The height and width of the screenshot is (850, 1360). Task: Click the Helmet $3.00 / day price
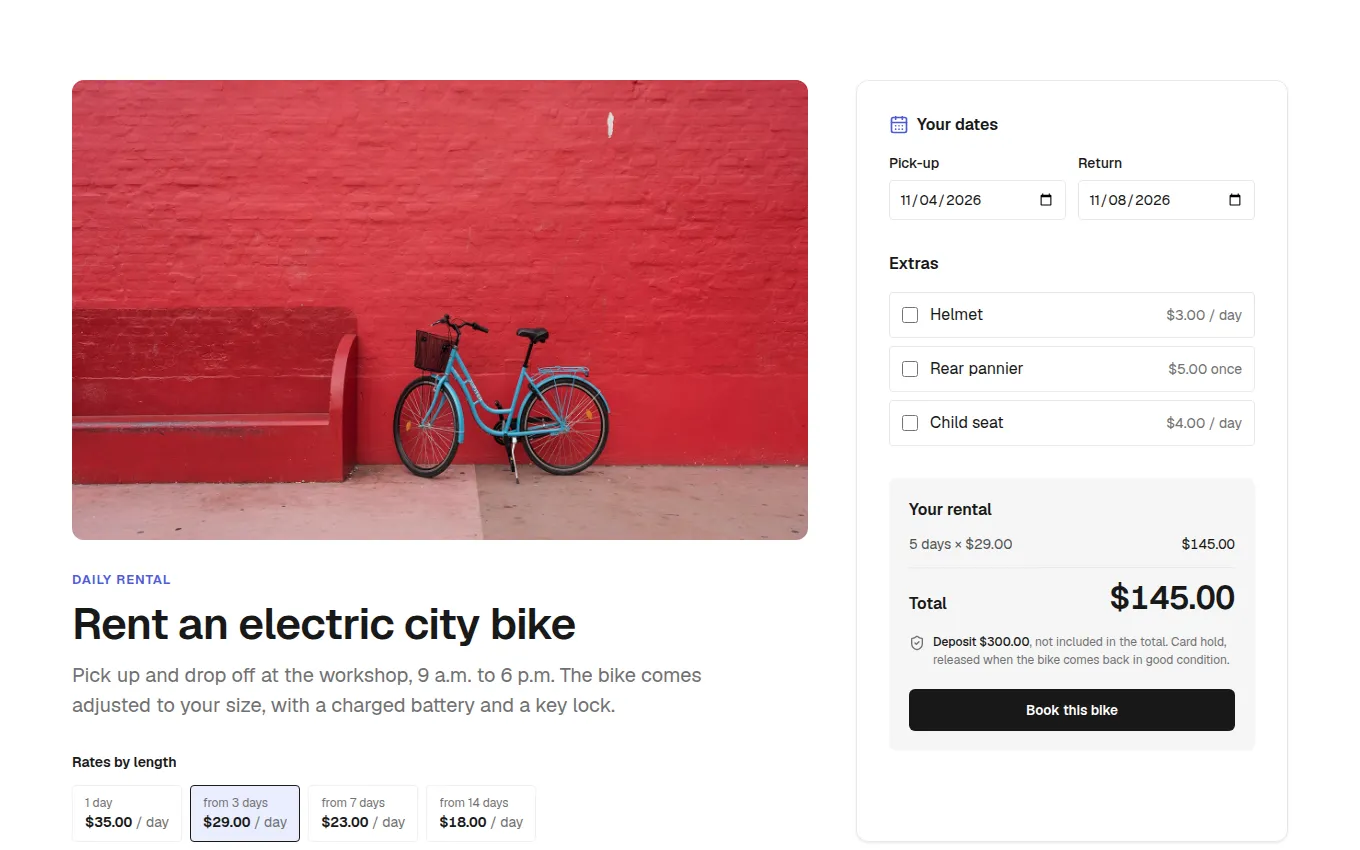[1204, 315]
